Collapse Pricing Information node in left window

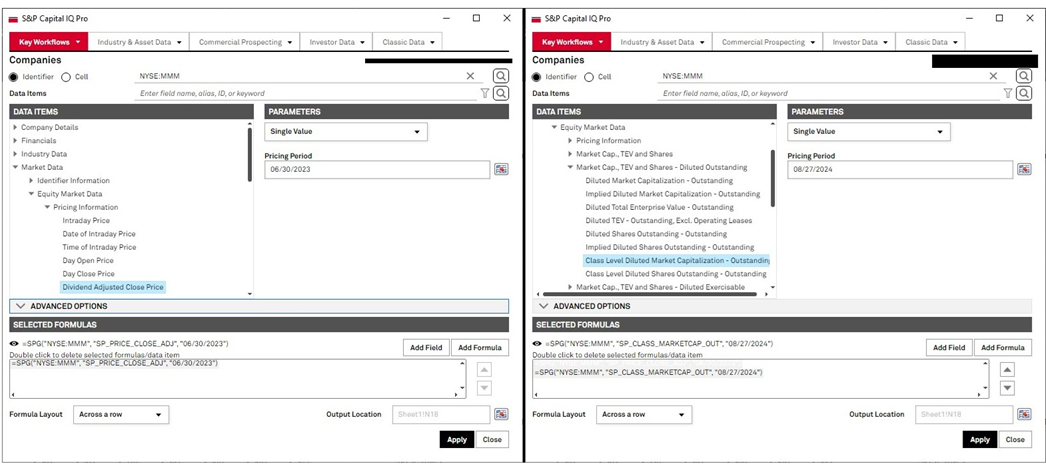pos(47,207)
